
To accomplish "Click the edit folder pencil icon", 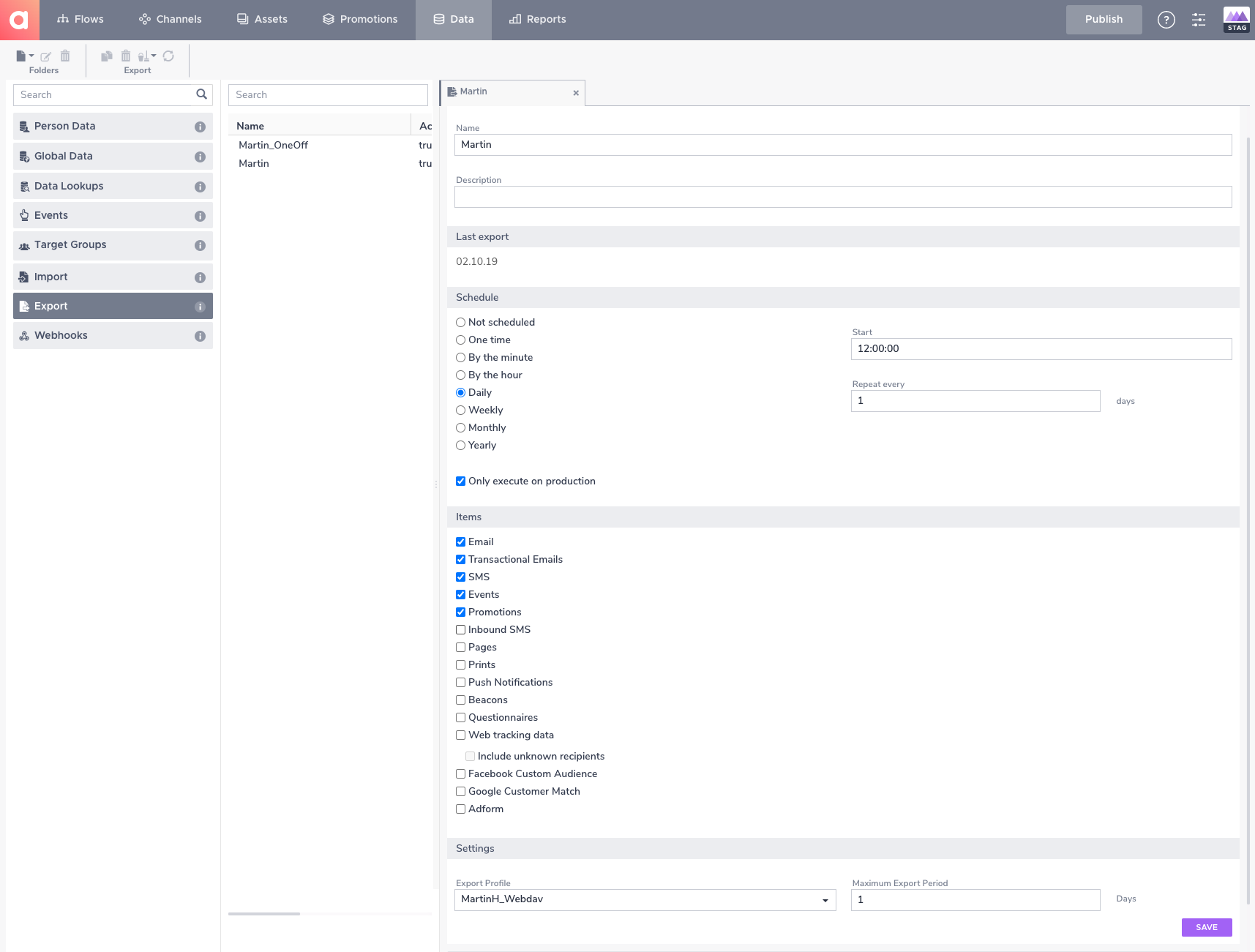I will 45,56.
